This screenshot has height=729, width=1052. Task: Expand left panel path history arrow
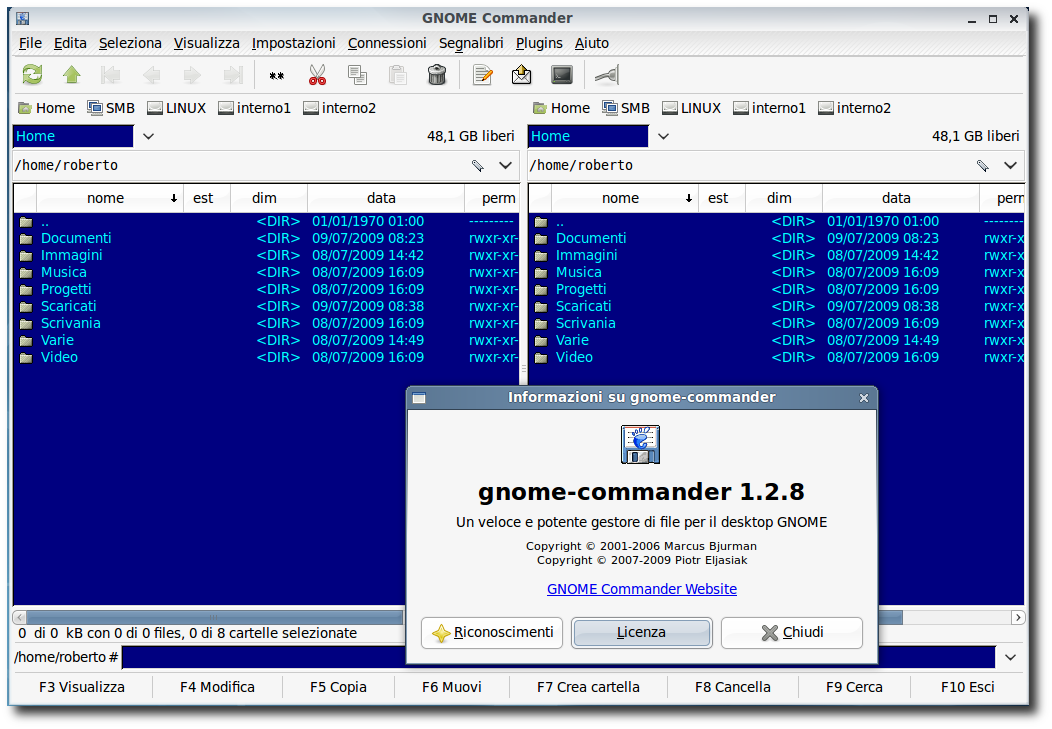[505, 166]
